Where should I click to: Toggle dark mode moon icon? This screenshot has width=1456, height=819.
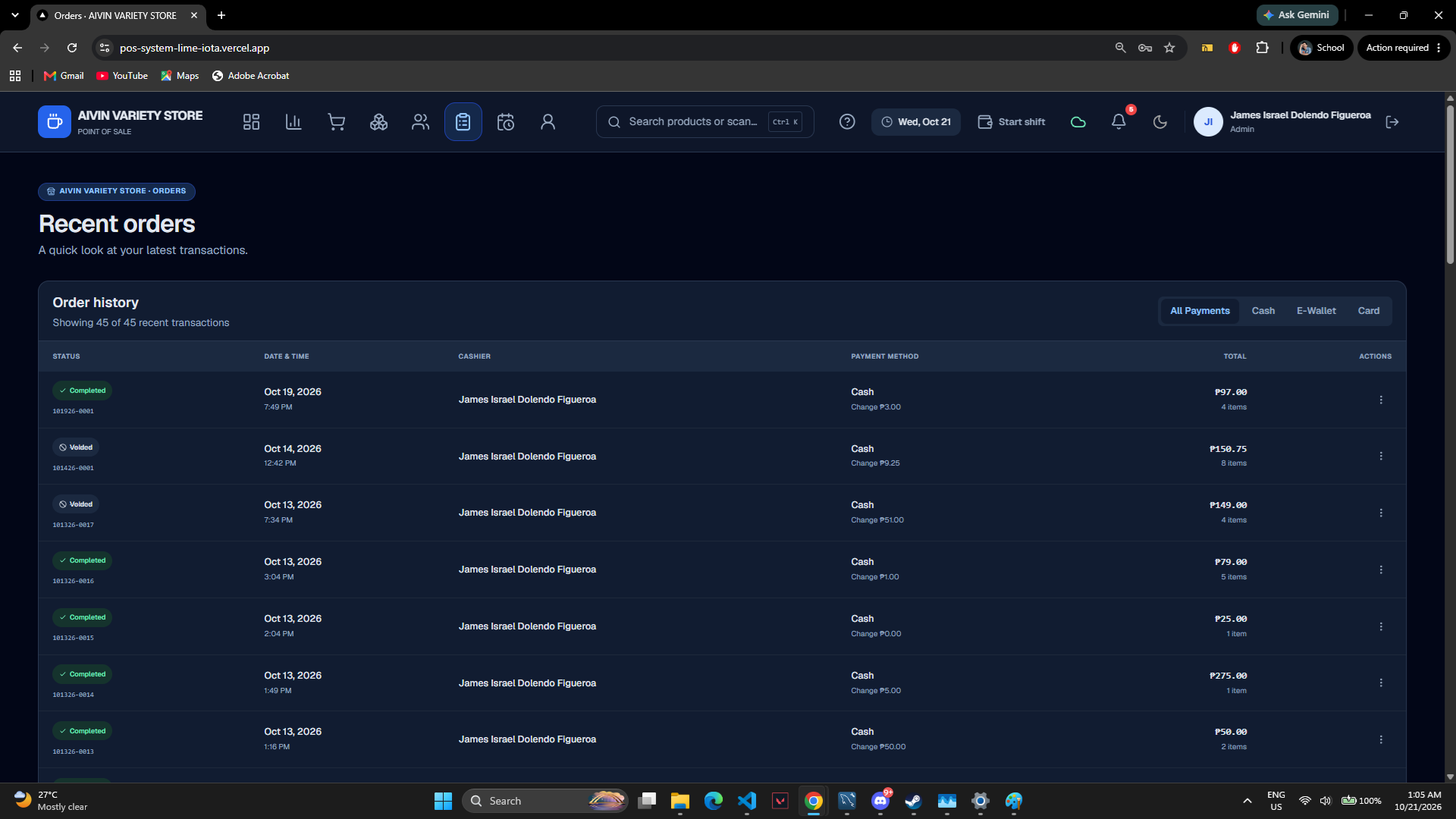pos(1160,122)
